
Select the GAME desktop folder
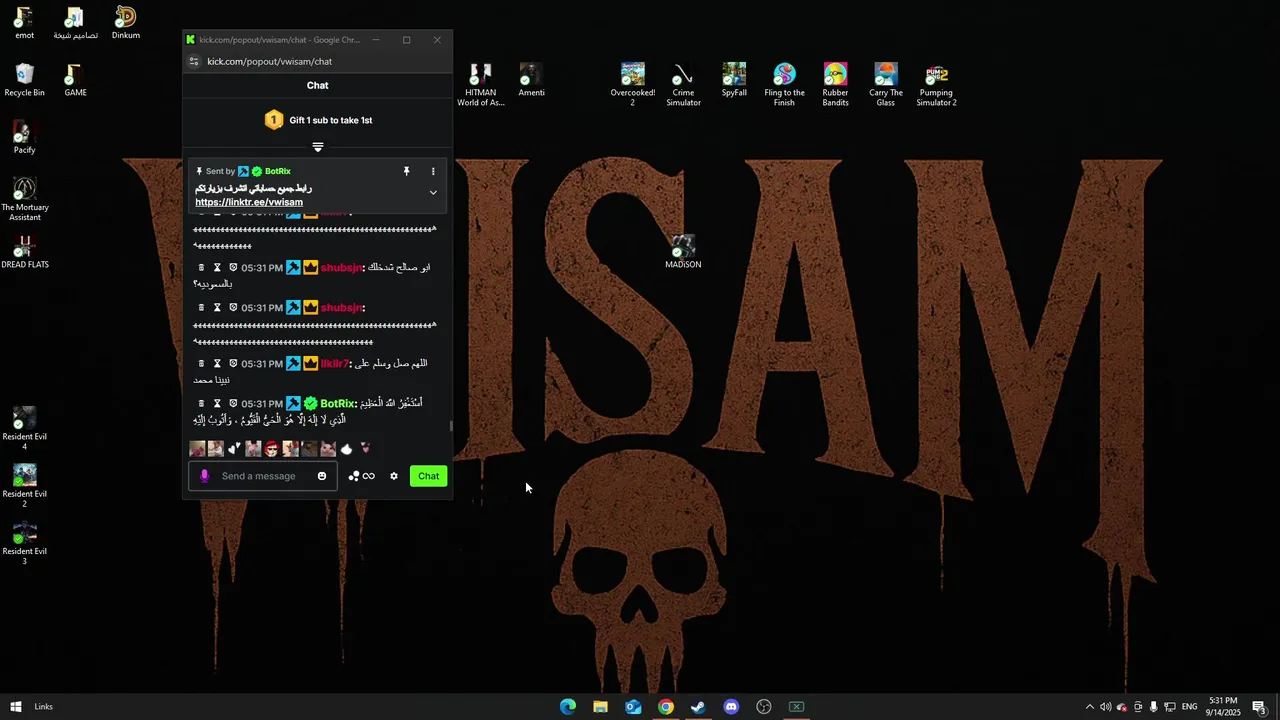(x=75, y=81)
